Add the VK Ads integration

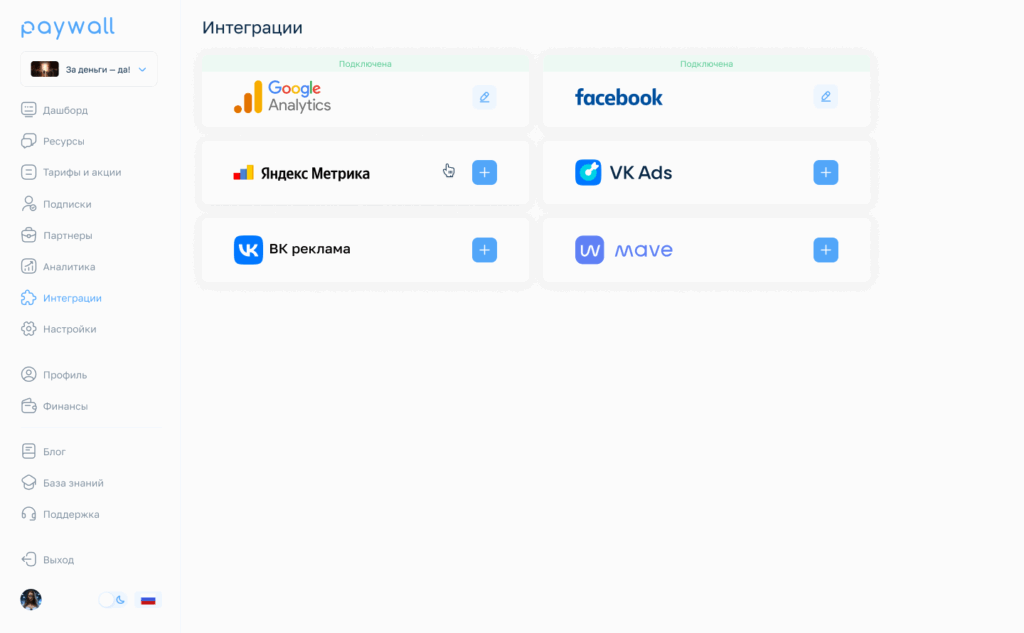click(x=825, y=172)
